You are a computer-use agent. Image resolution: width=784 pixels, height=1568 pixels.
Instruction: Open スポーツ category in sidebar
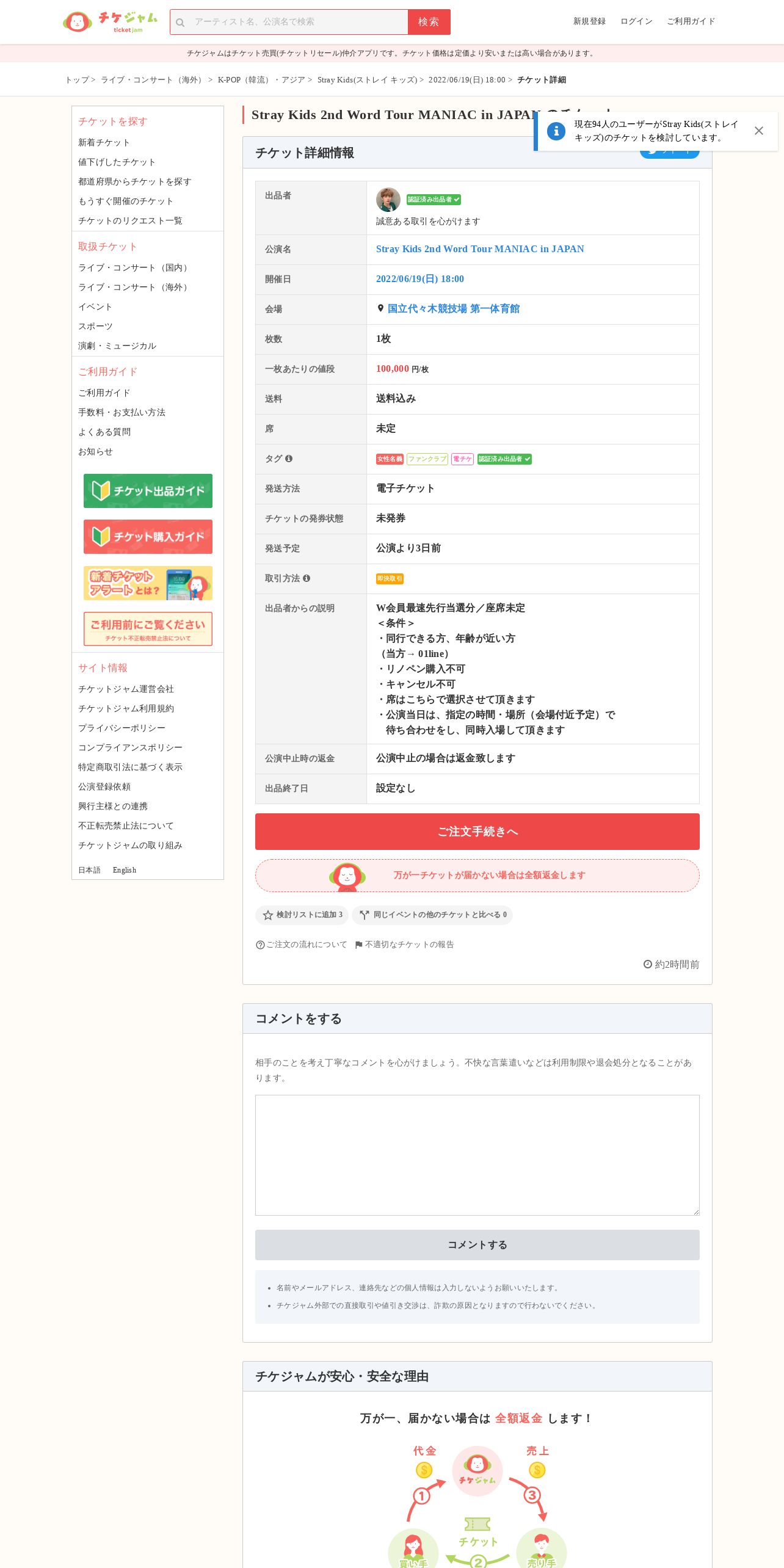[95, 326]
